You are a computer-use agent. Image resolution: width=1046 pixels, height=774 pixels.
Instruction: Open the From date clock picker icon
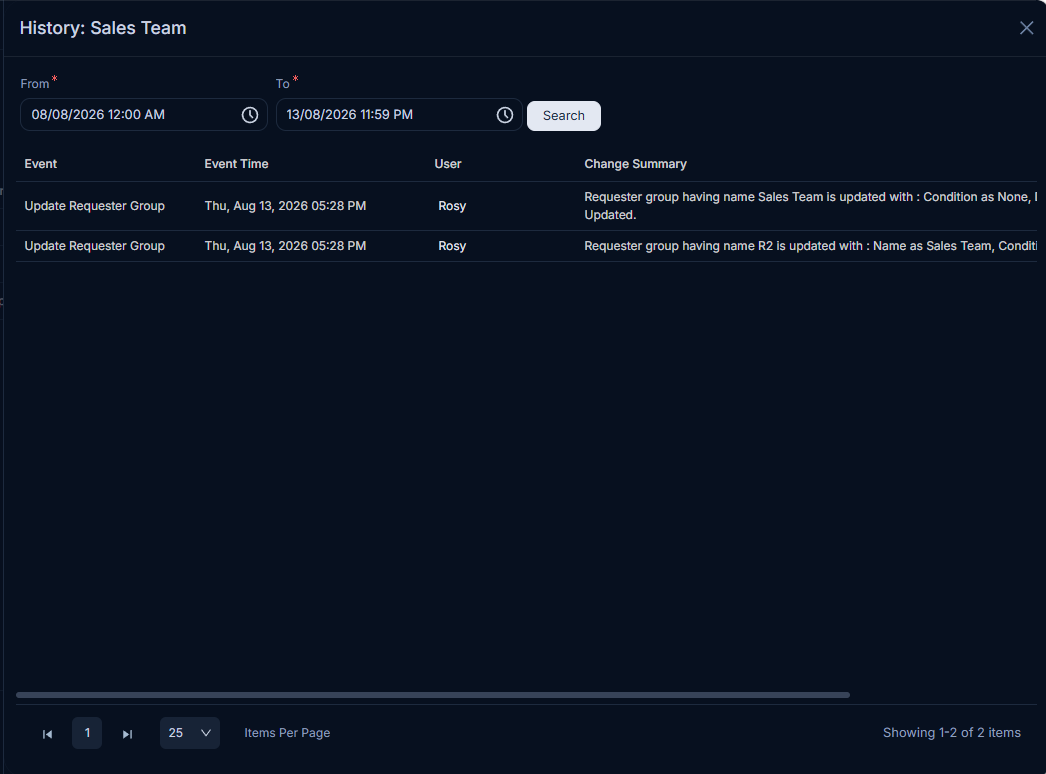pos(249,115)
